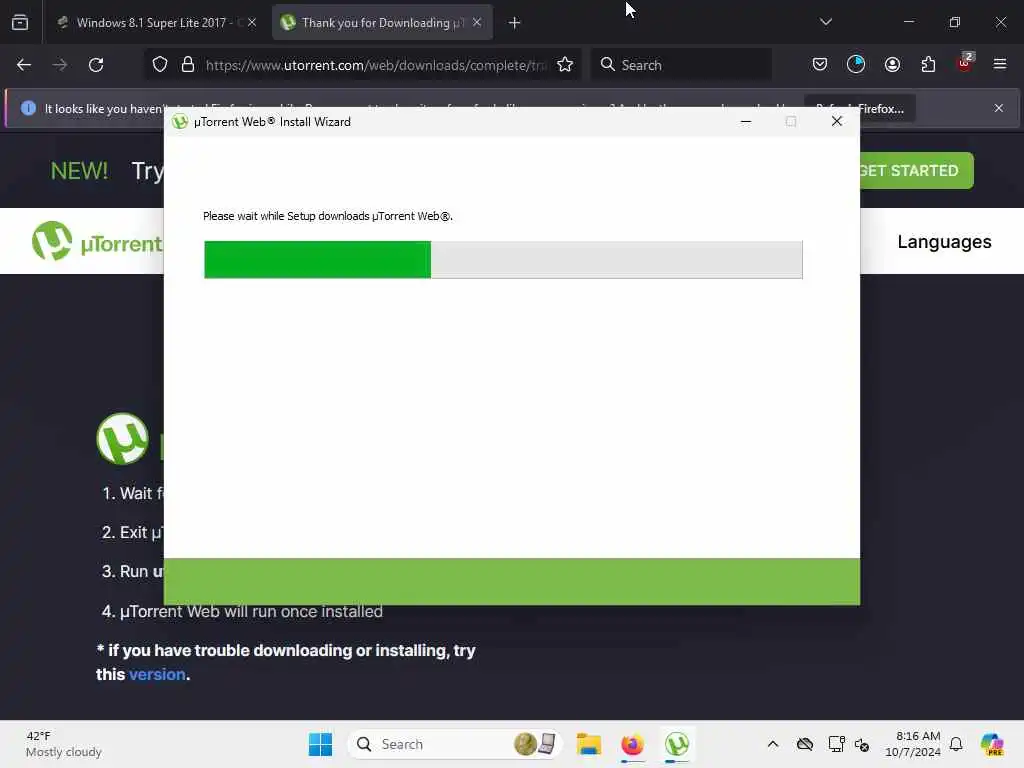
Task: Open the weather widget showing 42°F
Action: point(64,744)
